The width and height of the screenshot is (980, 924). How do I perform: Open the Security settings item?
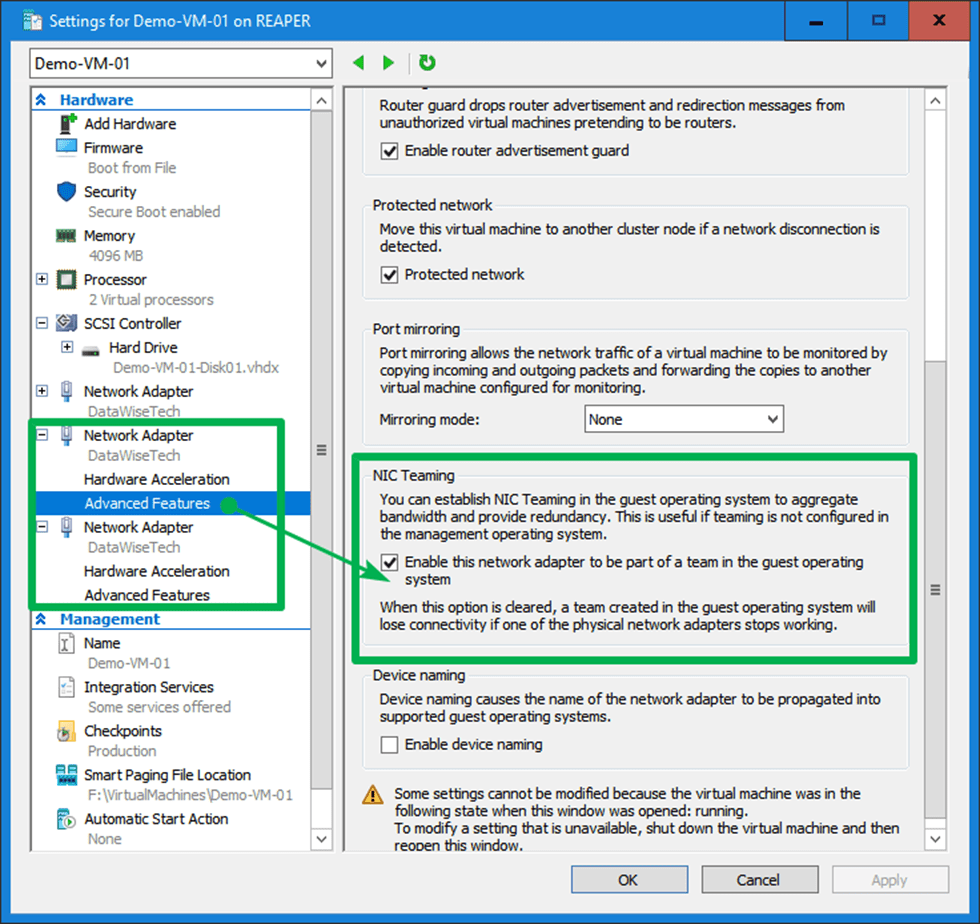coord(110,192)
